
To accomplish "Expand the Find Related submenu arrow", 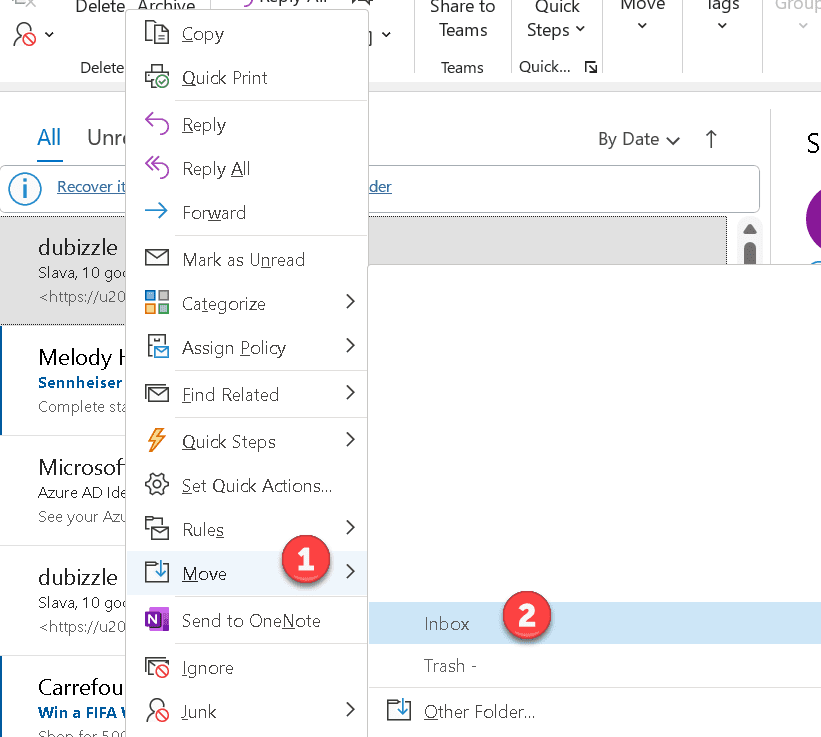I will [x=350, y=393].
